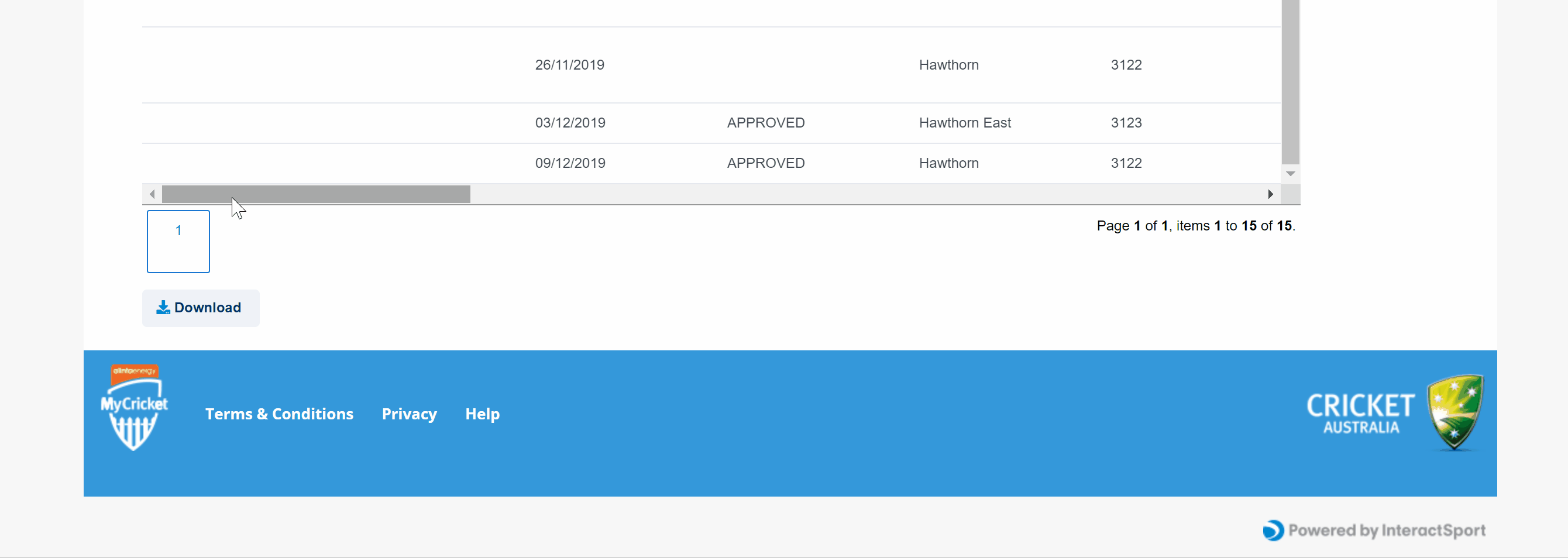Select page 1 in pagination
The width and height of the screenshot is (1568, 558).
click(x=178, y=241)
